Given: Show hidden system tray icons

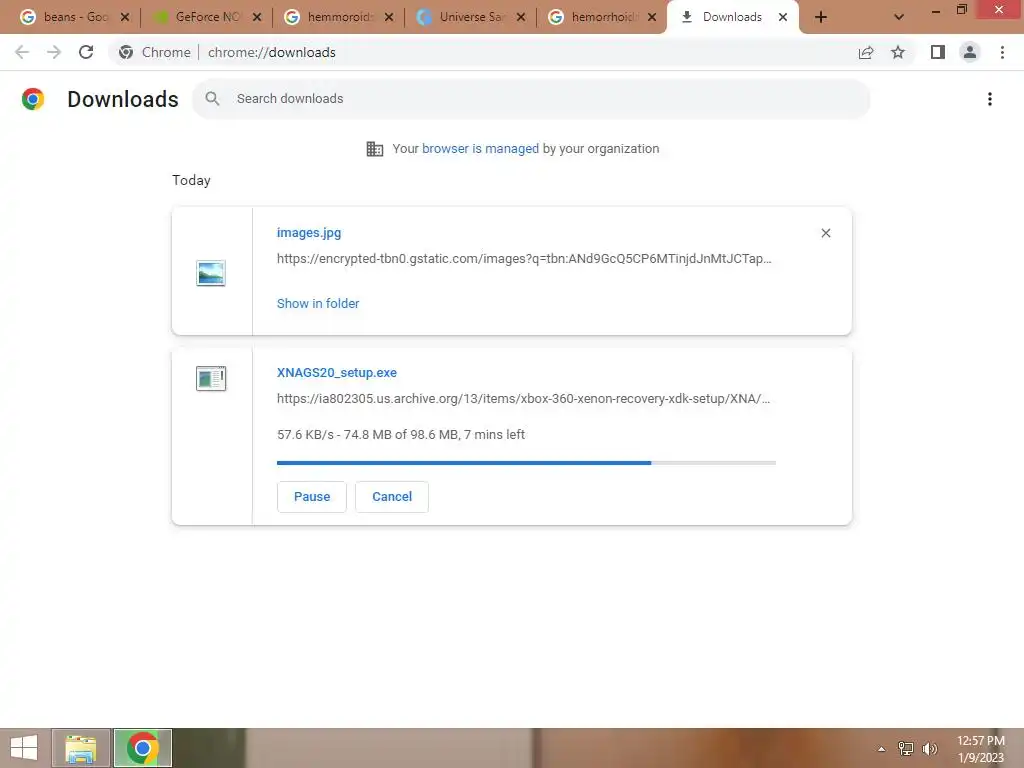Looking at the screenshot, I should point(881,749).
